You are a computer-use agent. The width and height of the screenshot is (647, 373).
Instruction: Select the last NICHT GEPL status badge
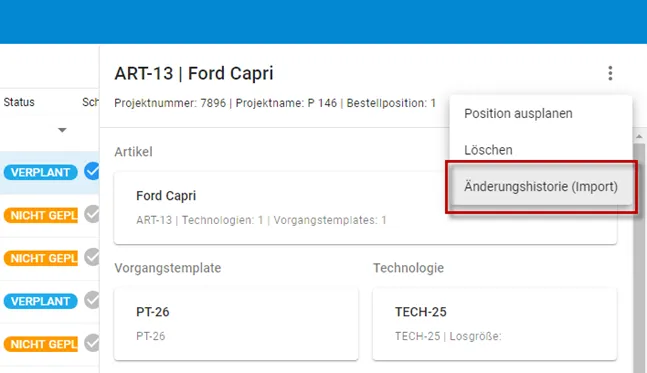[40, 344]
